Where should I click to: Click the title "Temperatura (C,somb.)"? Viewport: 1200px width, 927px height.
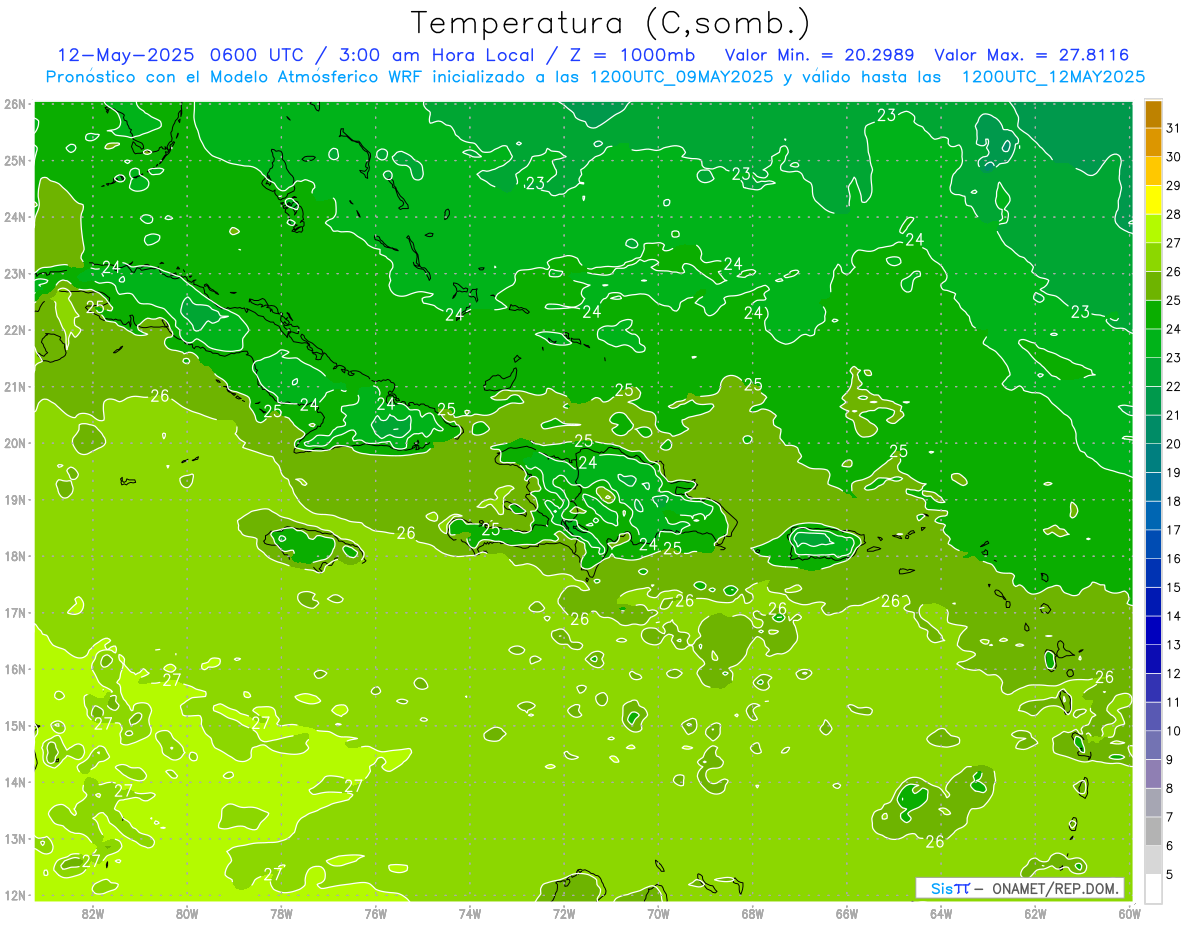coord(611,24)
